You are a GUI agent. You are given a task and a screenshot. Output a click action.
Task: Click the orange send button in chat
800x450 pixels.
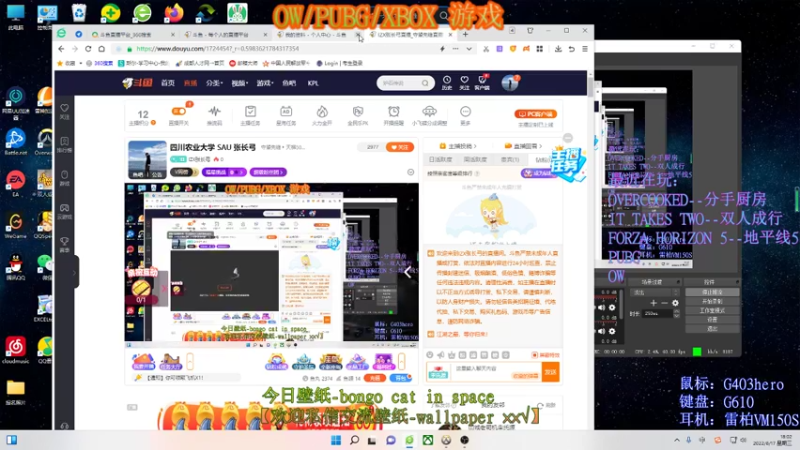click(551, 372)
